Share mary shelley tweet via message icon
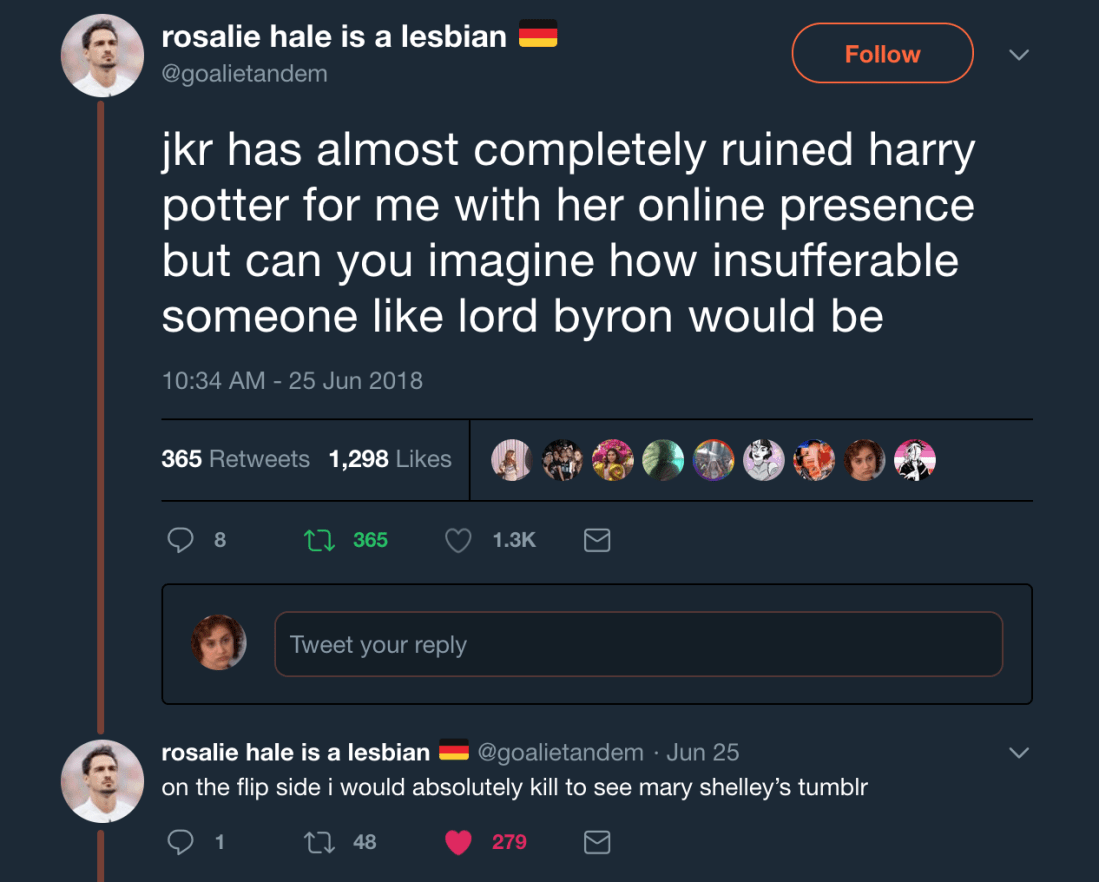 pos(596,842)
